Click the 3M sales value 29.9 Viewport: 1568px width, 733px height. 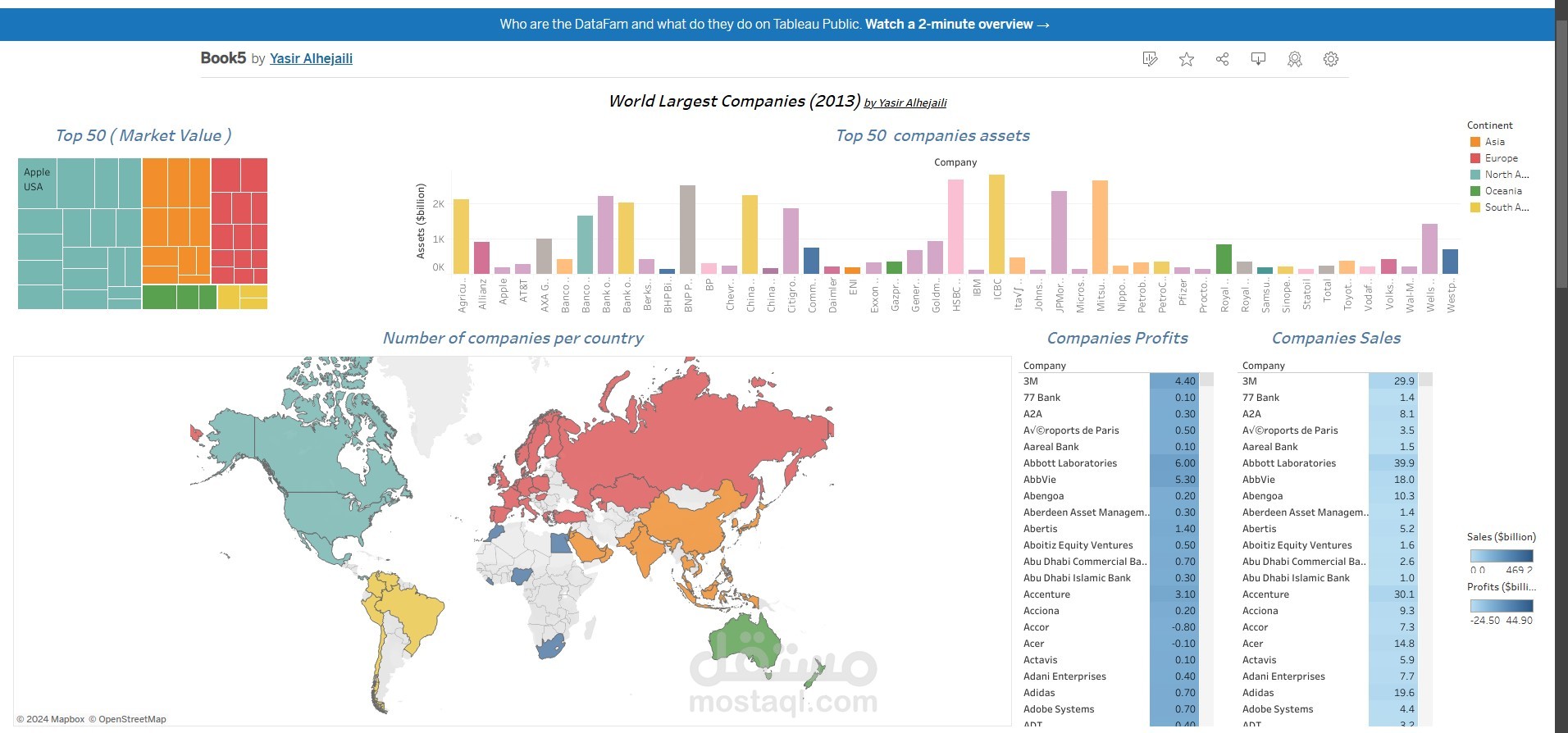[1393, 381]
